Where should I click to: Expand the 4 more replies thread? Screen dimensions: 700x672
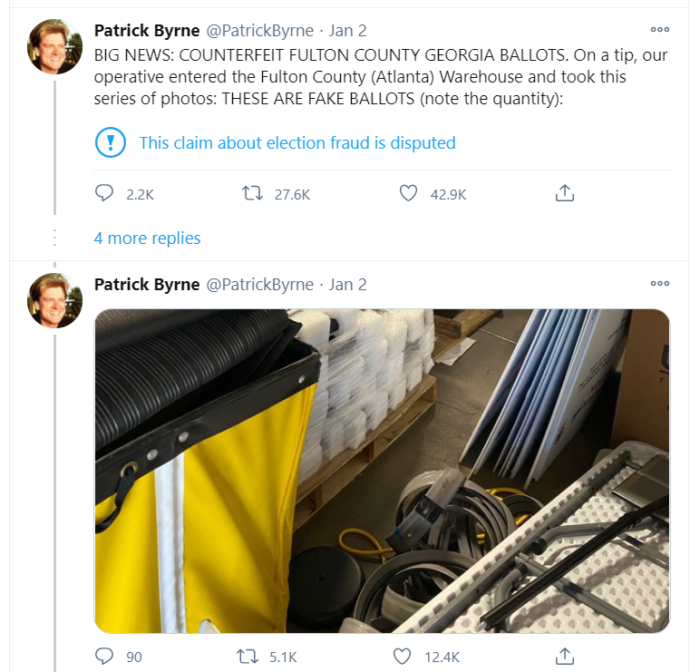[147, 238]
